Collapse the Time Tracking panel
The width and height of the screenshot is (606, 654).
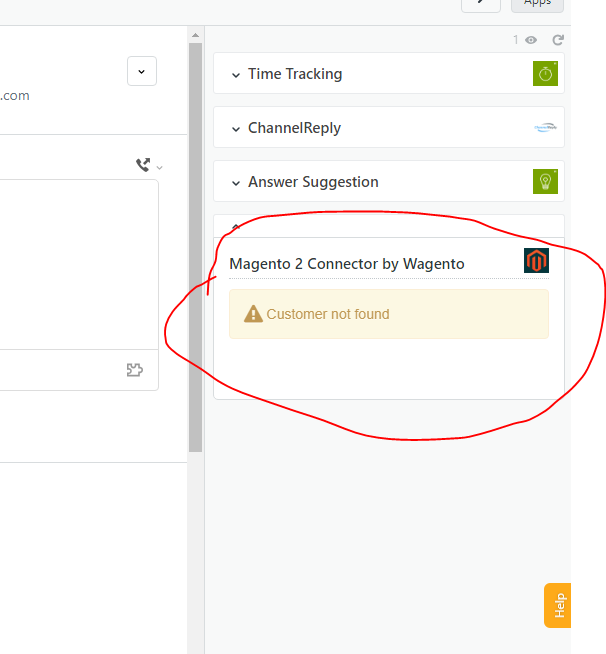click(236, 75)
